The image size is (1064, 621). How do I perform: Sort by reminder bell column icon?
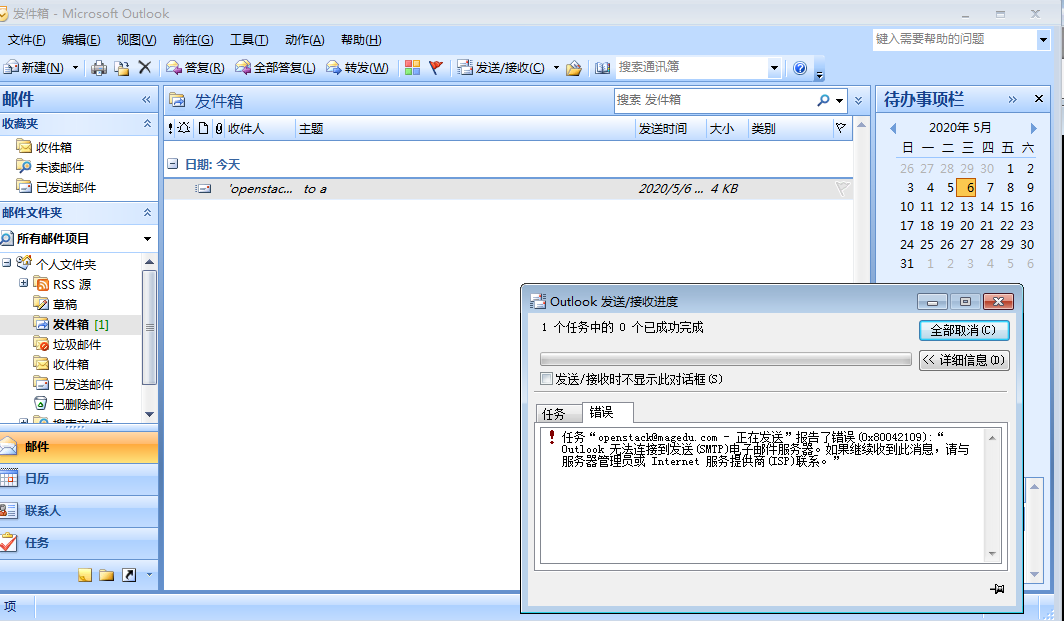click(184, 128)
